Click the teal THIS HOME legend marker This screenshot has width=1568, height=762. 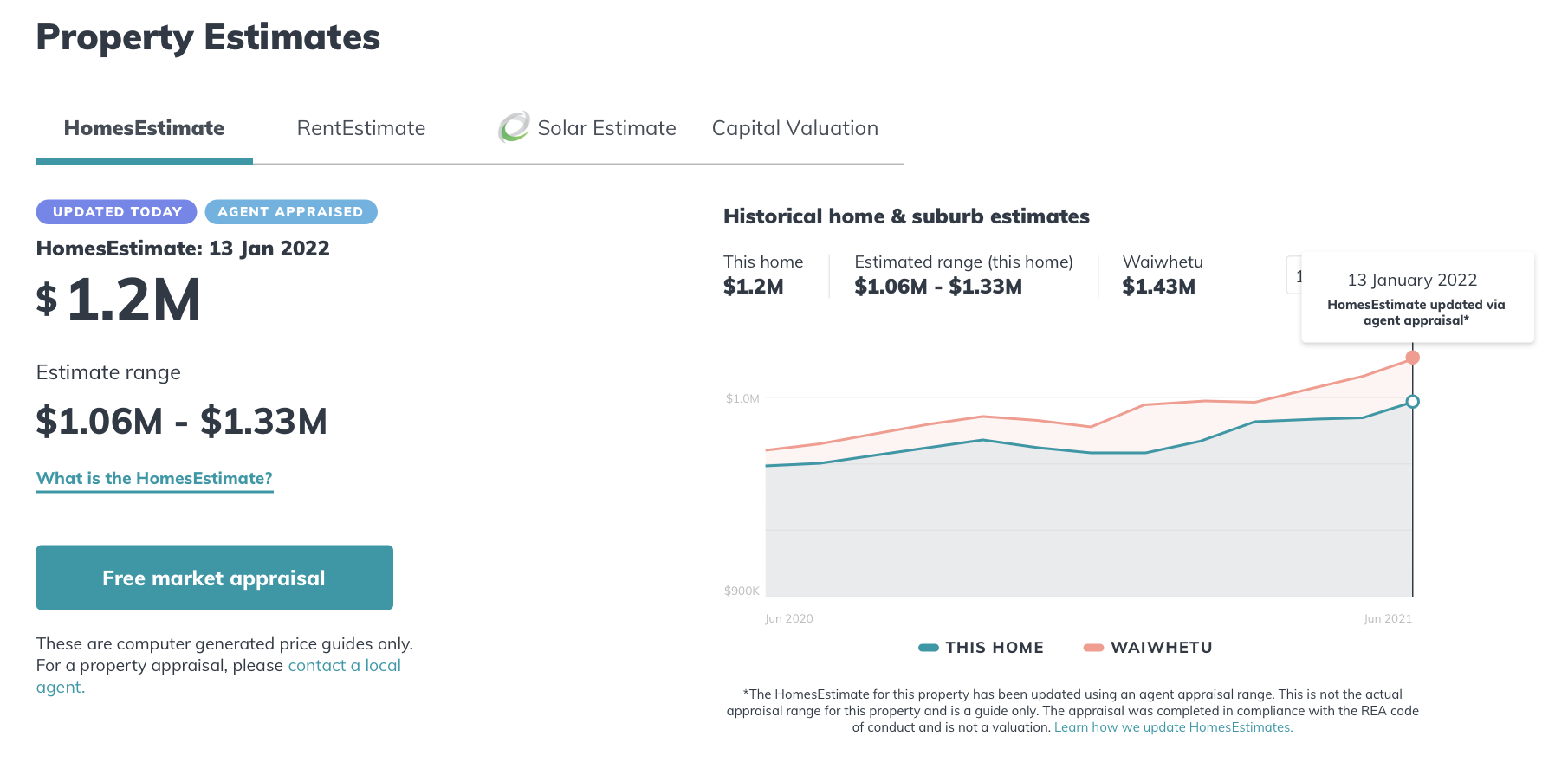pyautogui.click(x=928, y=648)
